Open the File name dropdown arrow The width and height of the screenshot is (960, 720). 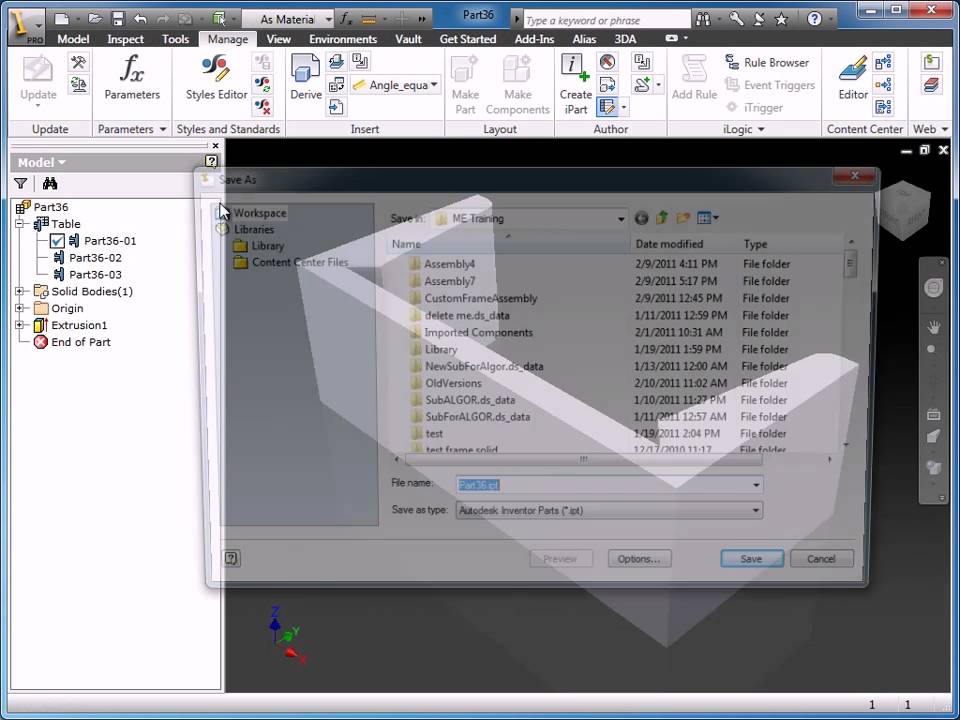point(756,485)
